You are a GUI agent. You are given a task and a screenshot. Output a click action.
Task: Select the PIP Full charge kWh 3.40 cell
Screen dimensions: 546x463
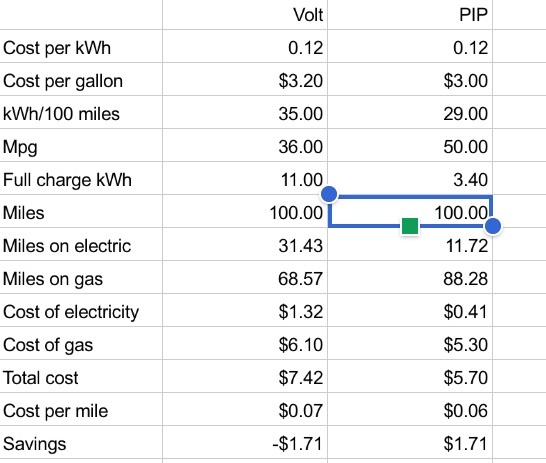tap(410, 178)
